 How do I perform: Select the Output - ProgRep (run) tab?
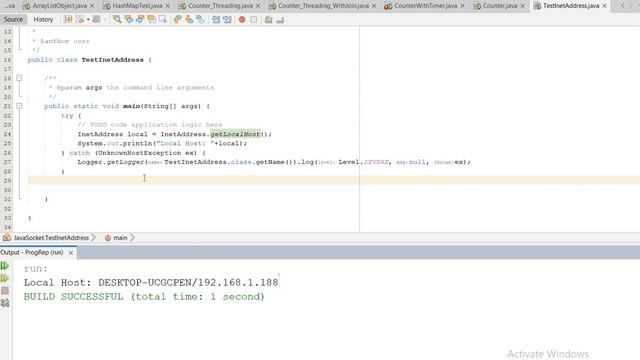click(32, 253)
